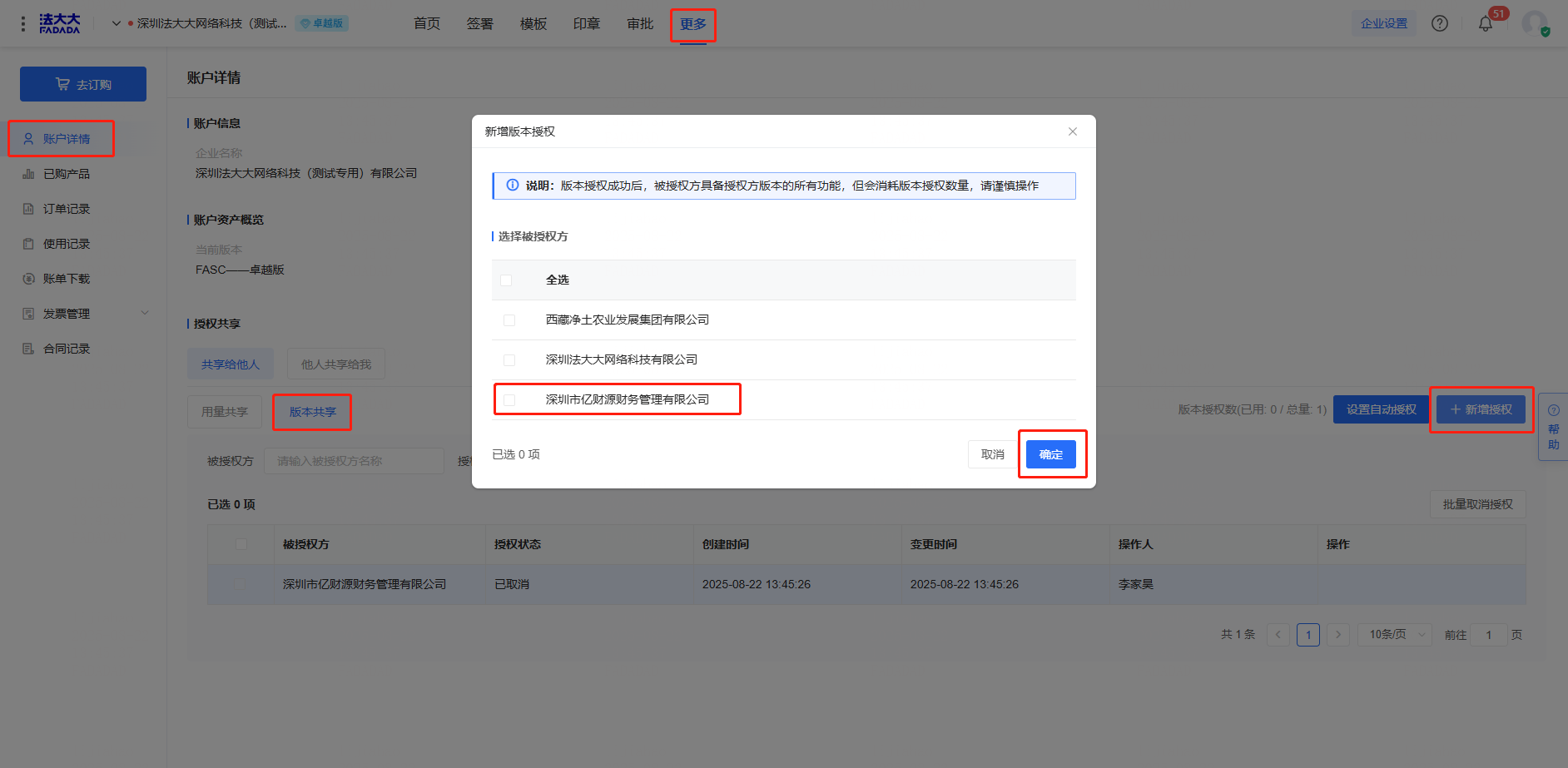Open the app grid menu dots icon
This screenshot has height=768, width=1568.
point(23,23)
